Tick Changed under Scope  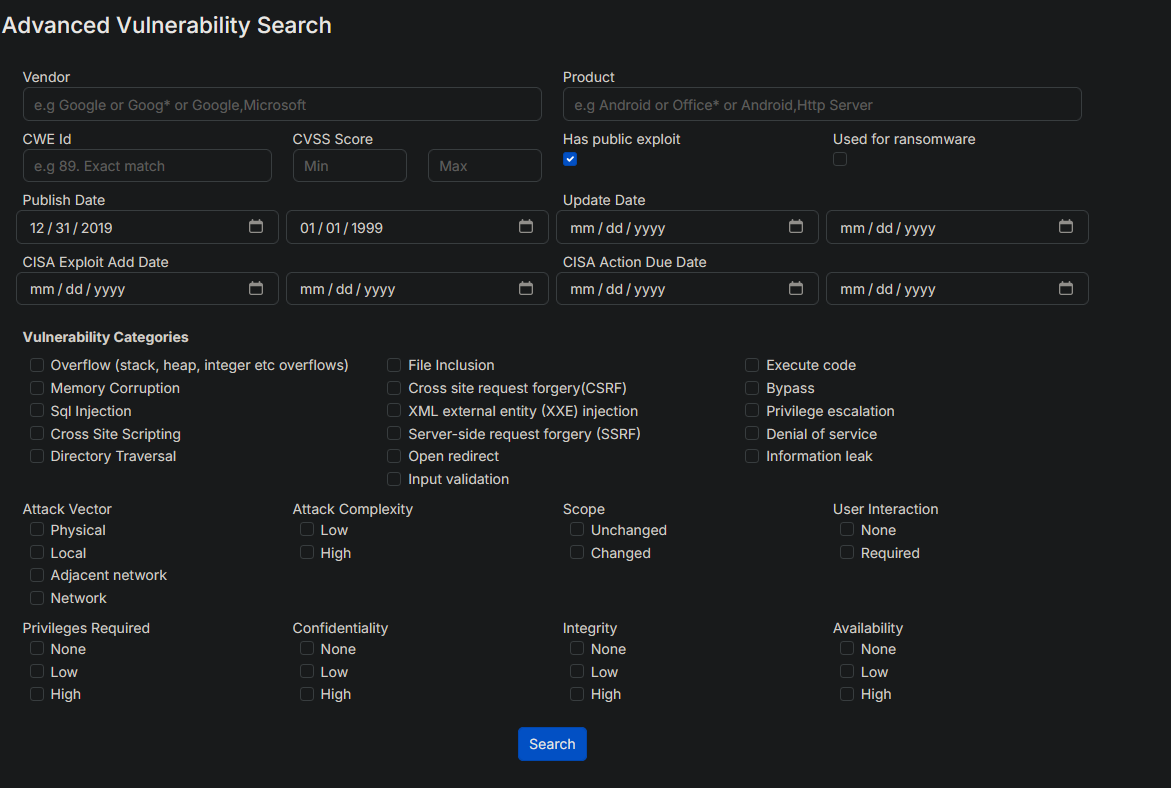pos(577,553)
